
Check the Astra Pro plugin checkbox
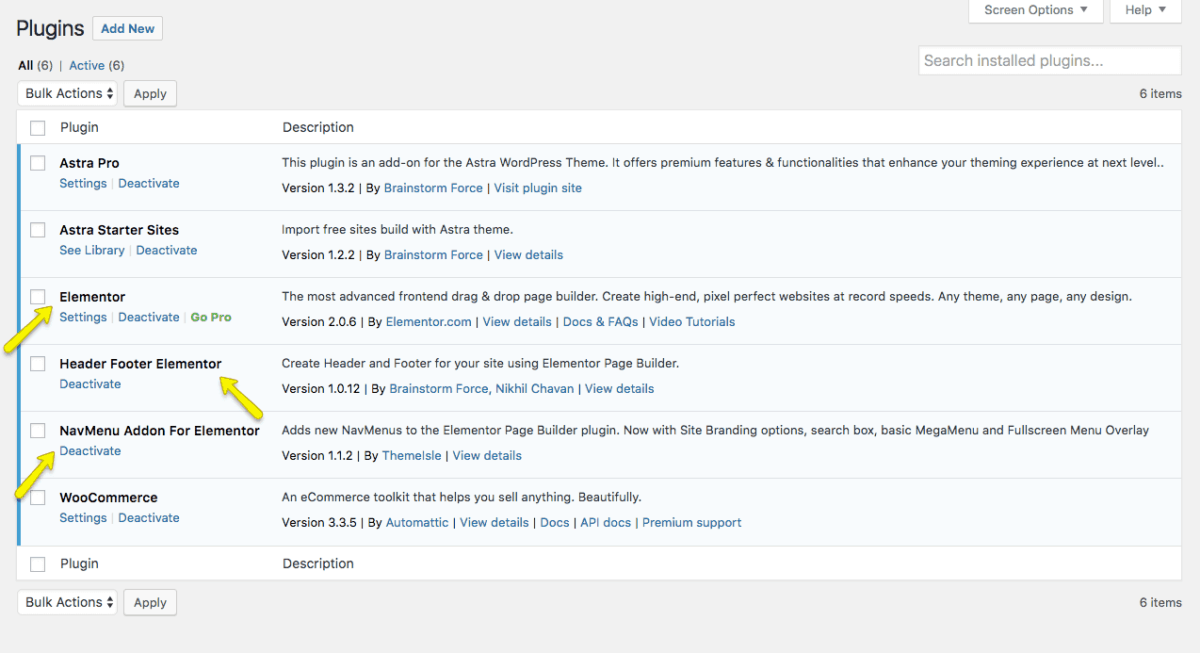38,163
